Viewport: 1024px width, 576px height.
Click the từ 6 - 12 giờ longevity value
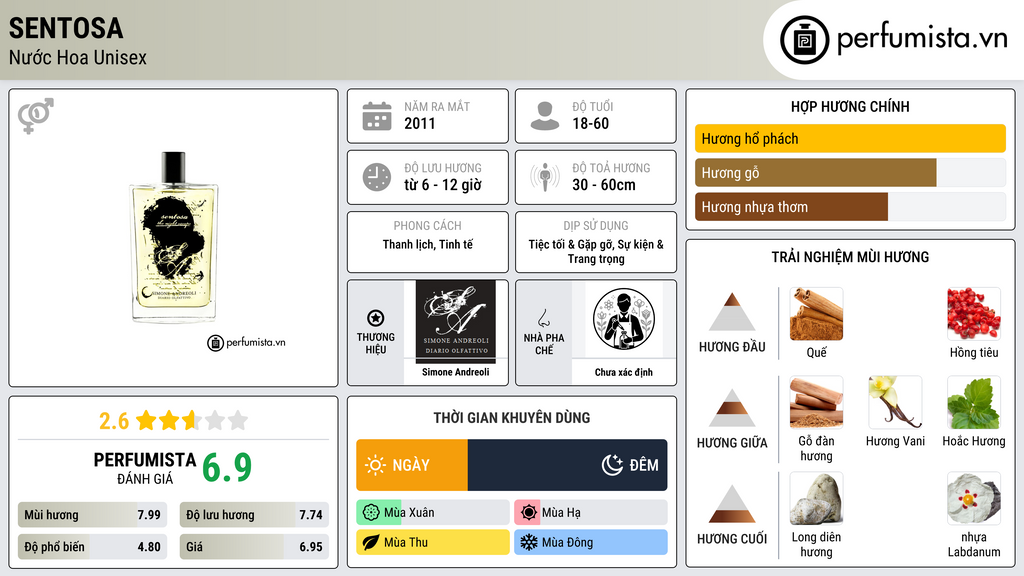click(x=443, y=185)
